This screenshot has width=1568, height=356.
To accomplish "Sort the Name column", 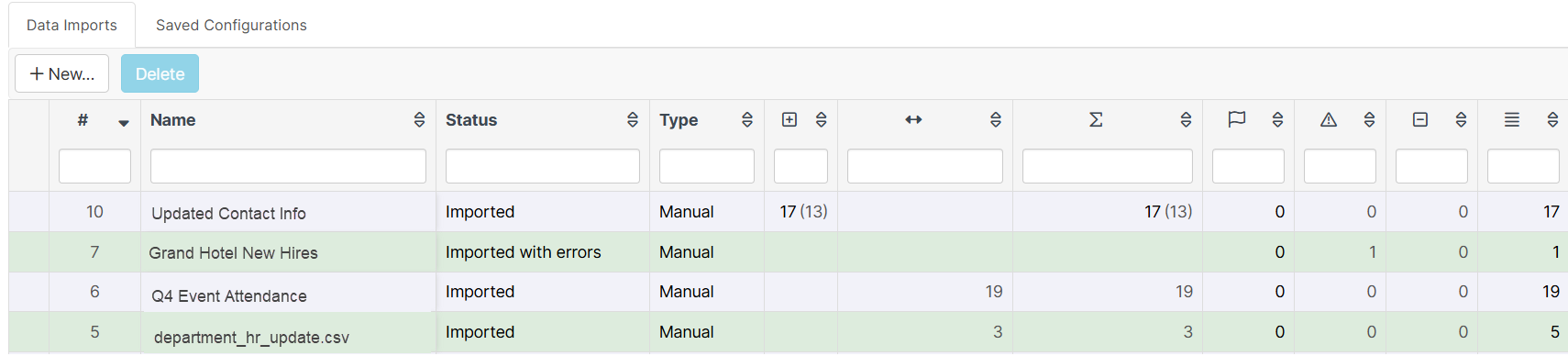I will (x=419, y=119).
